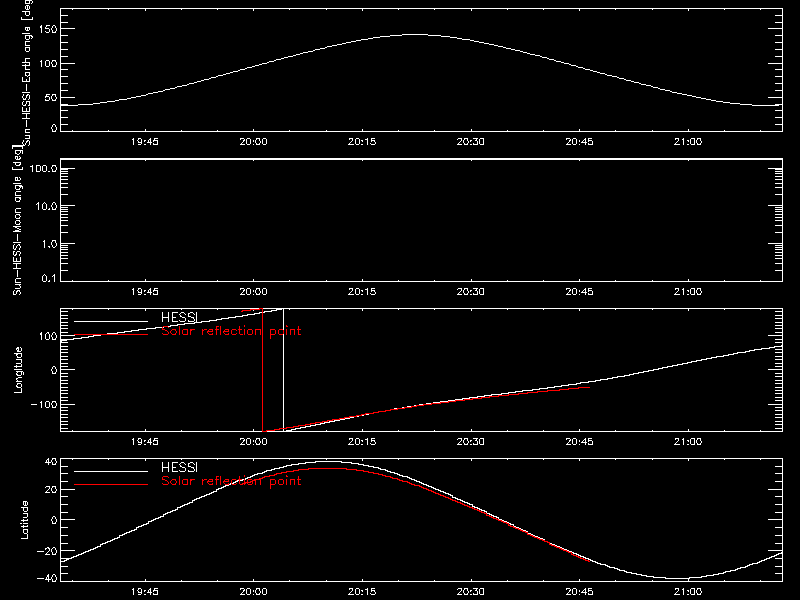
Task: Click 20:00 under the Earth angle plot
Action: tap(254, 141)
